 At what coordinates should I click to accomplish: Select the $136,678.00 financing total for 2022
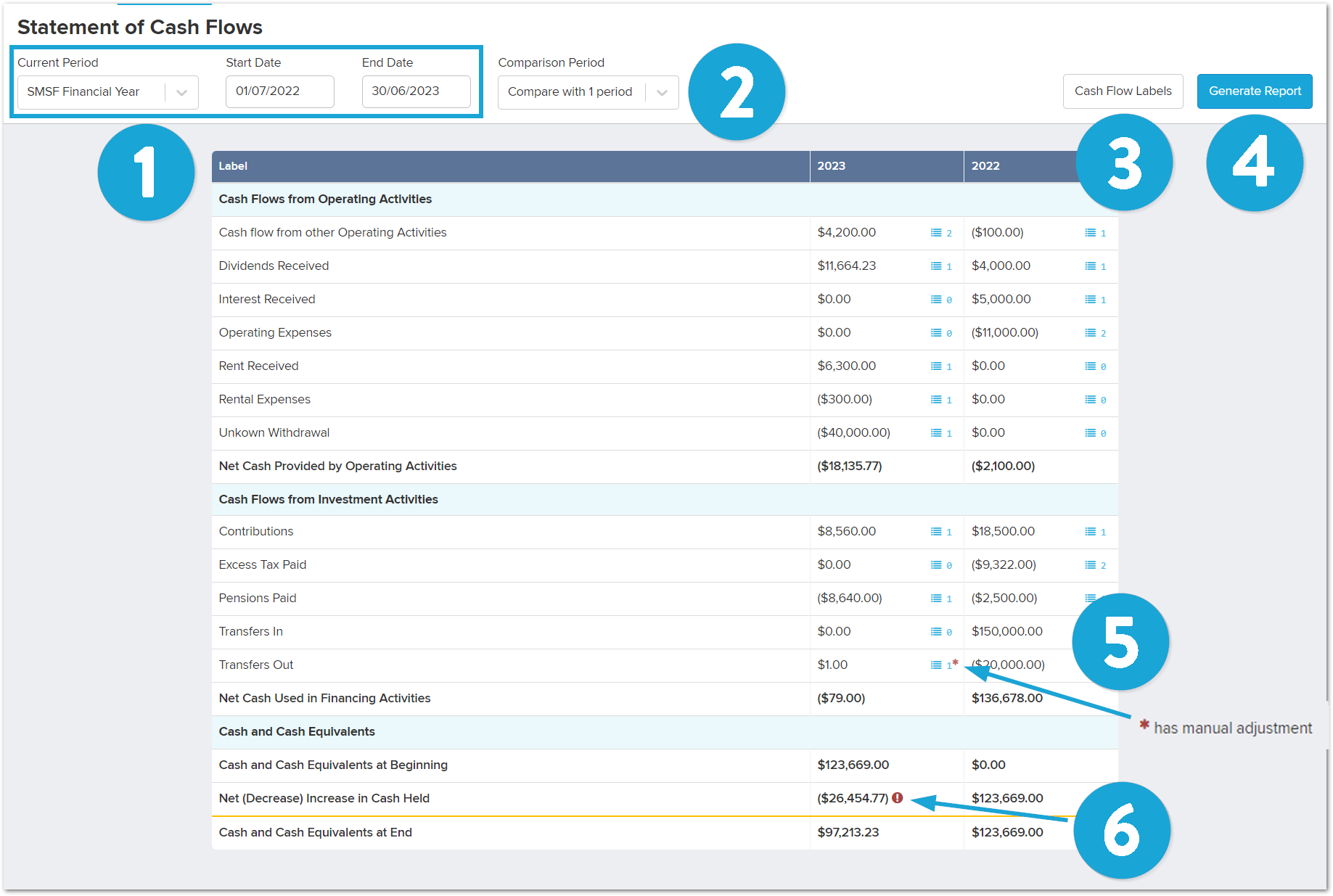tap(1007, 699)
